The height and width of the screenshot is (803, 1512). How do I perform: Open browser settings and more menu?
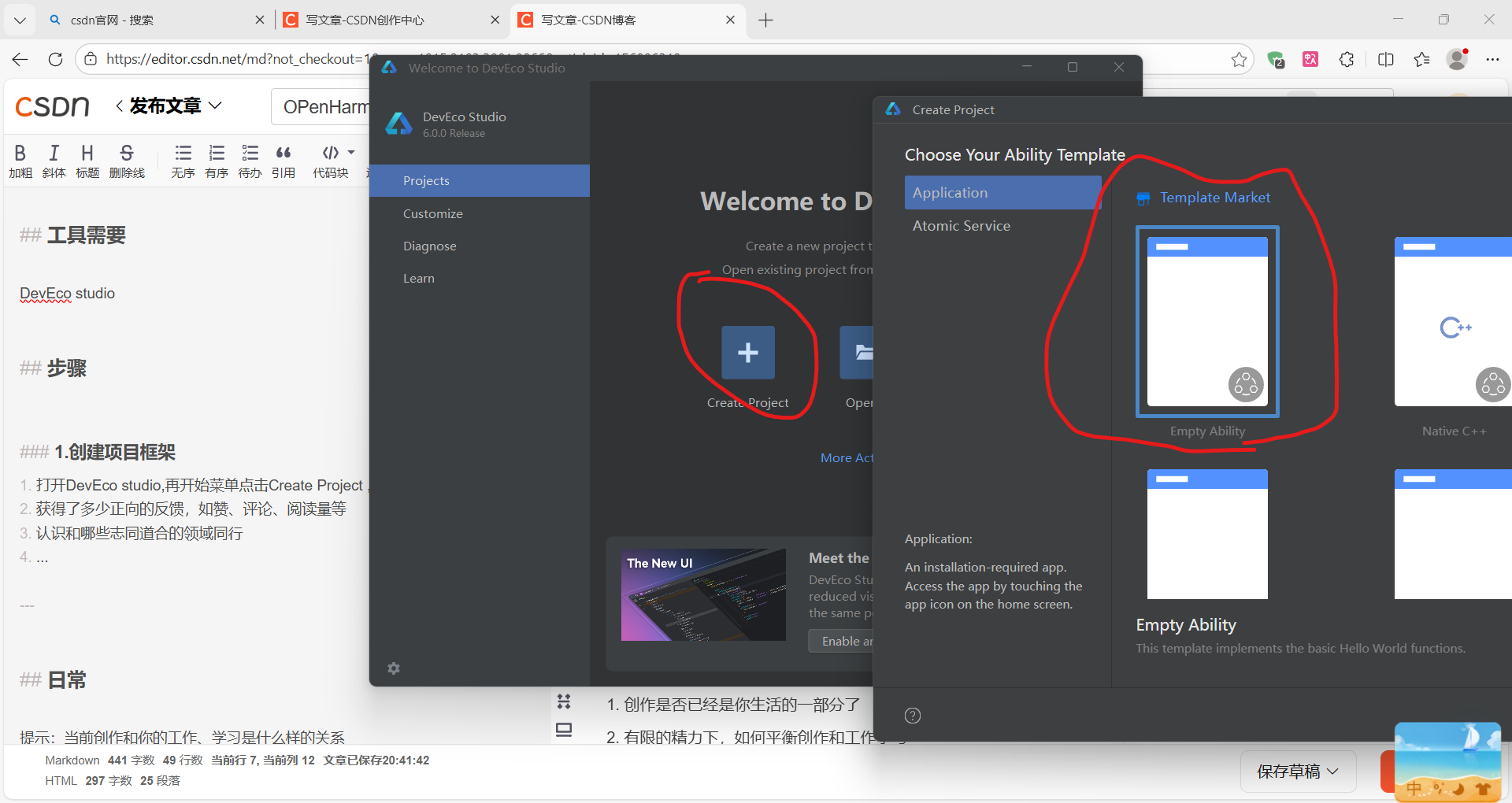click(x=1492, y=59)
